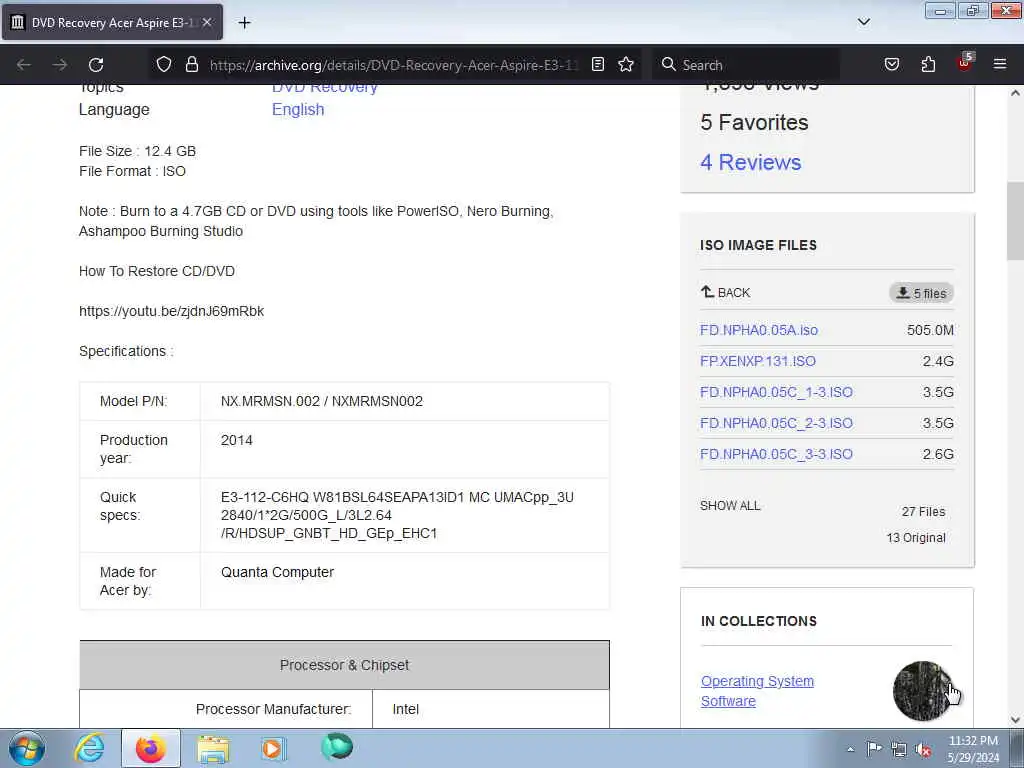Open Windows Explorer folder in taskbar
The width and height of the screenshot is (1024, 768).
[x=213, y=748]
